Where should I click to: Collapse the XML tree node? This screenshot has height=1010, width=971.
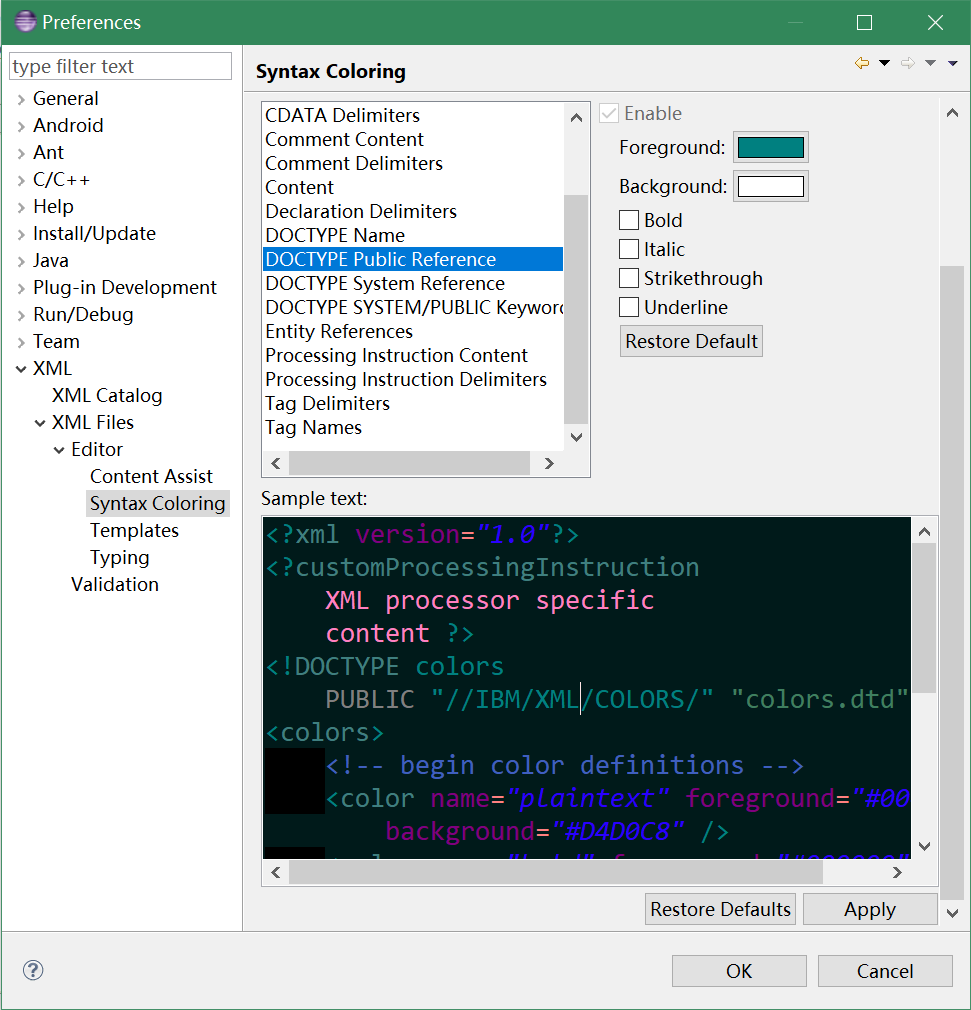pos(21,369)
